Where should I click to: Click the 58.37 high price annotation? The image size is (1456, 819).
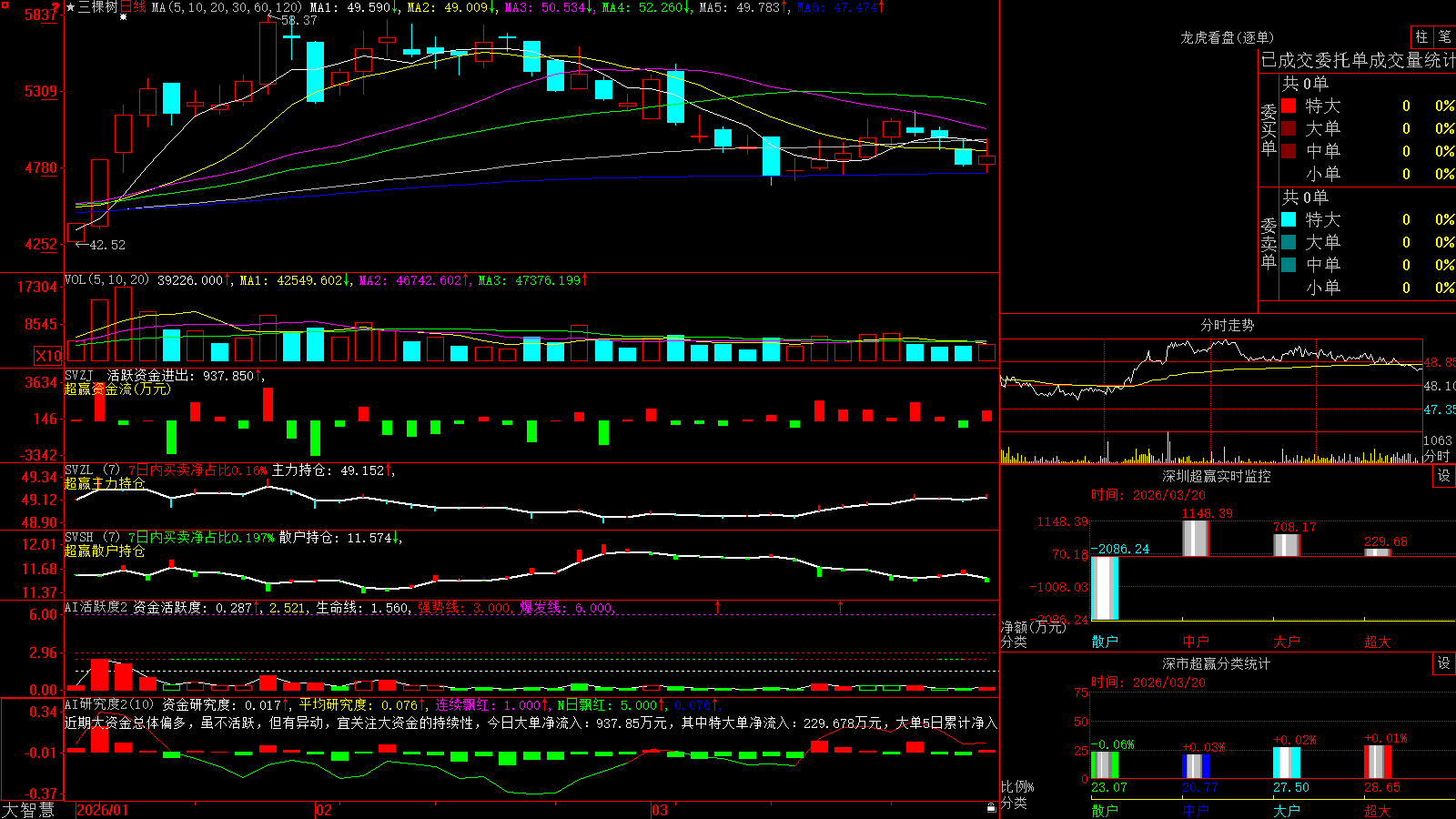tap(298, 20)
